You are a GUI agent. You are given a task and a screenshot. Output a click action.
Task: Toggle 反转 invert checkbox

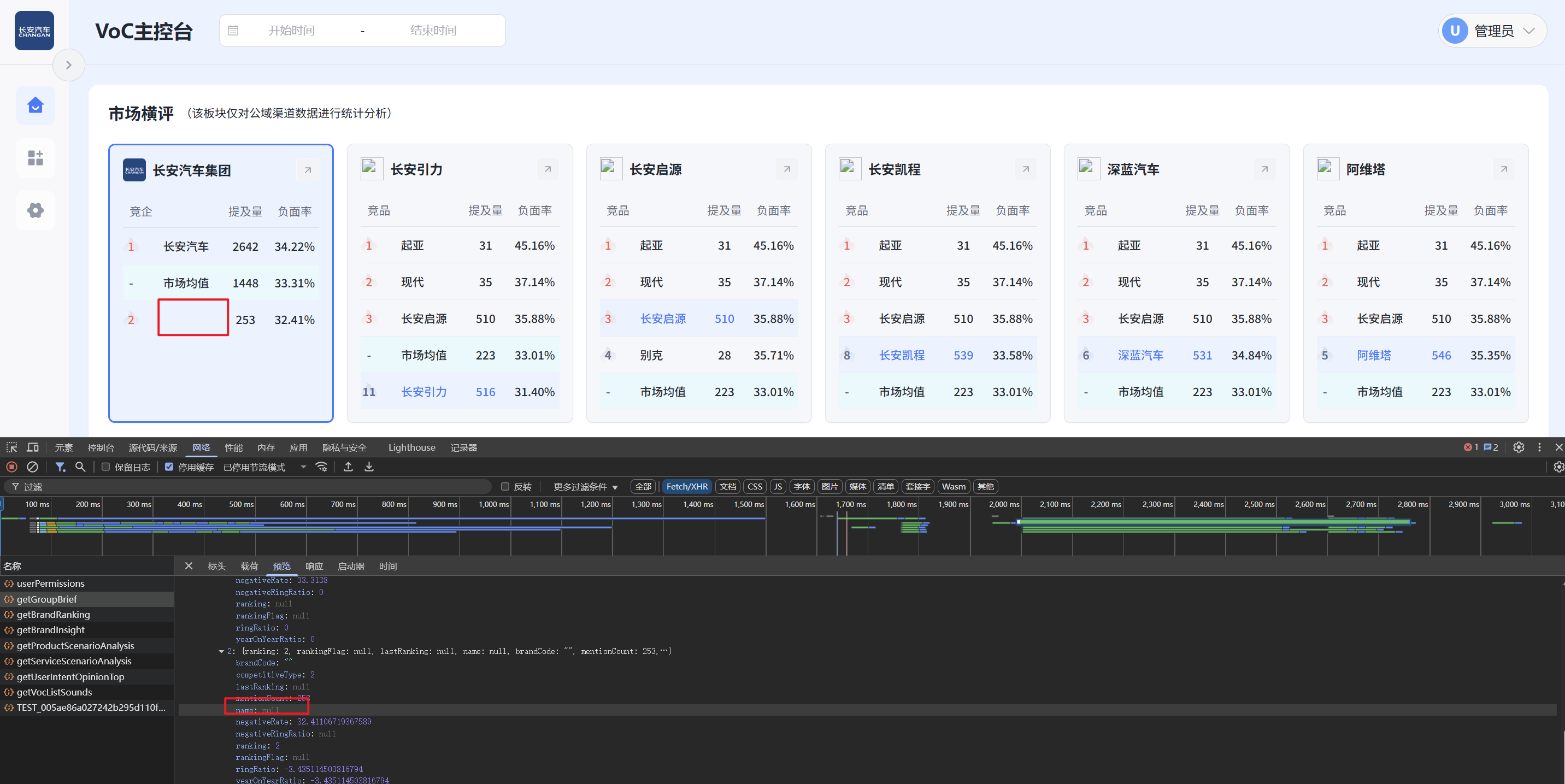(505, 486)
